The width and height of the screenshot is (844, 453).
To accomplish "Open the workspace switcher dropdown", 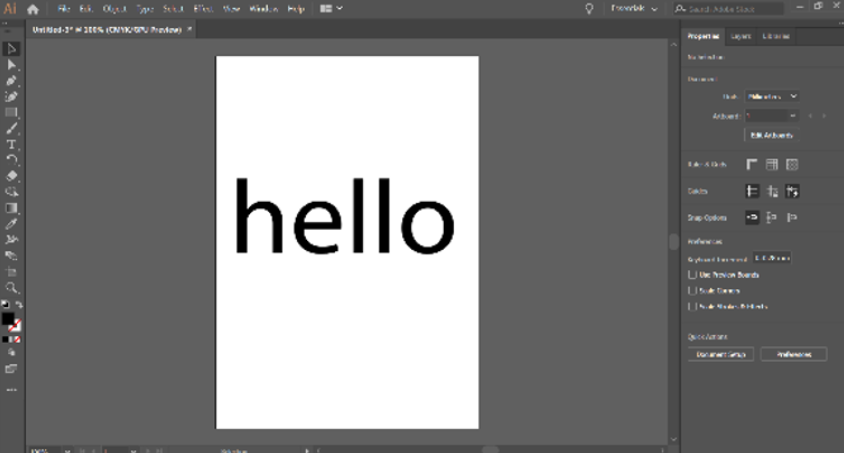I will tap(634, 9).
